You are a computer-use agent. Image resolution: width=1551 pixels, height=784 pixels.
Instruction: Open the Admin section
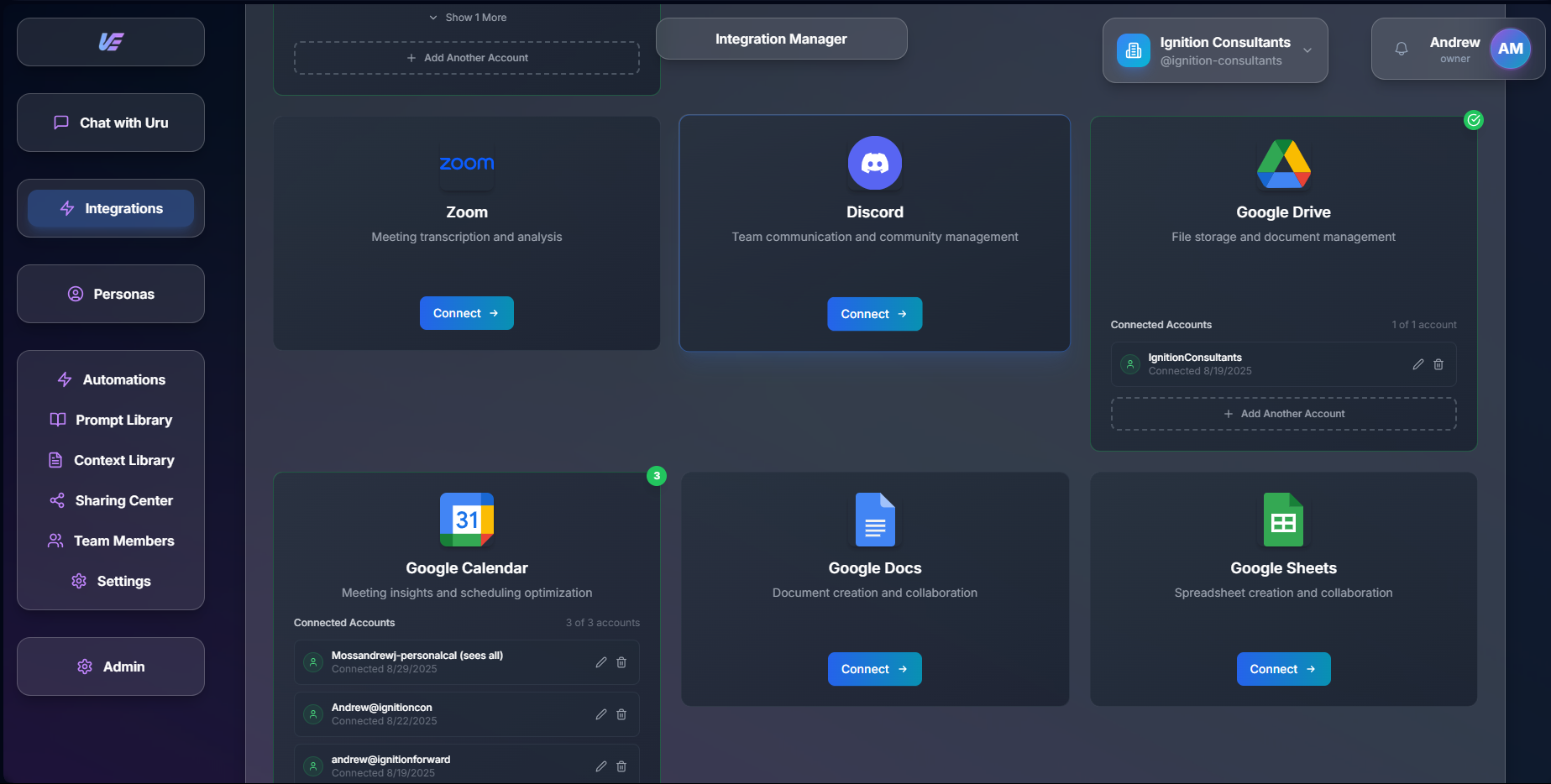[x=110, y=666]
